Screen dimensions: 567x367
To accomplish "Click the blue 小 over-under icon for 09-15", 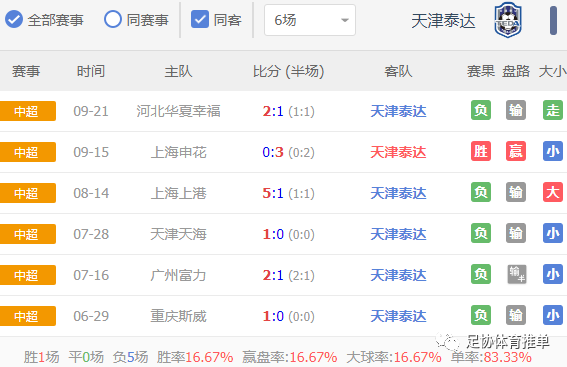I will coord(553,151).
